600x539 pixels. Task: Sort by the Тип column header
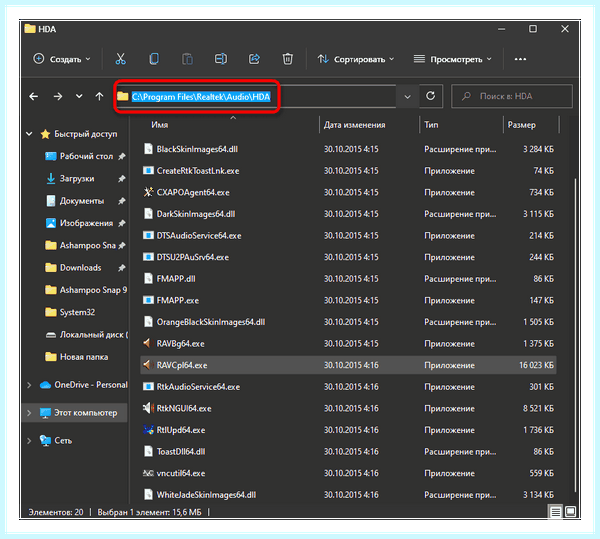[431, 125]
